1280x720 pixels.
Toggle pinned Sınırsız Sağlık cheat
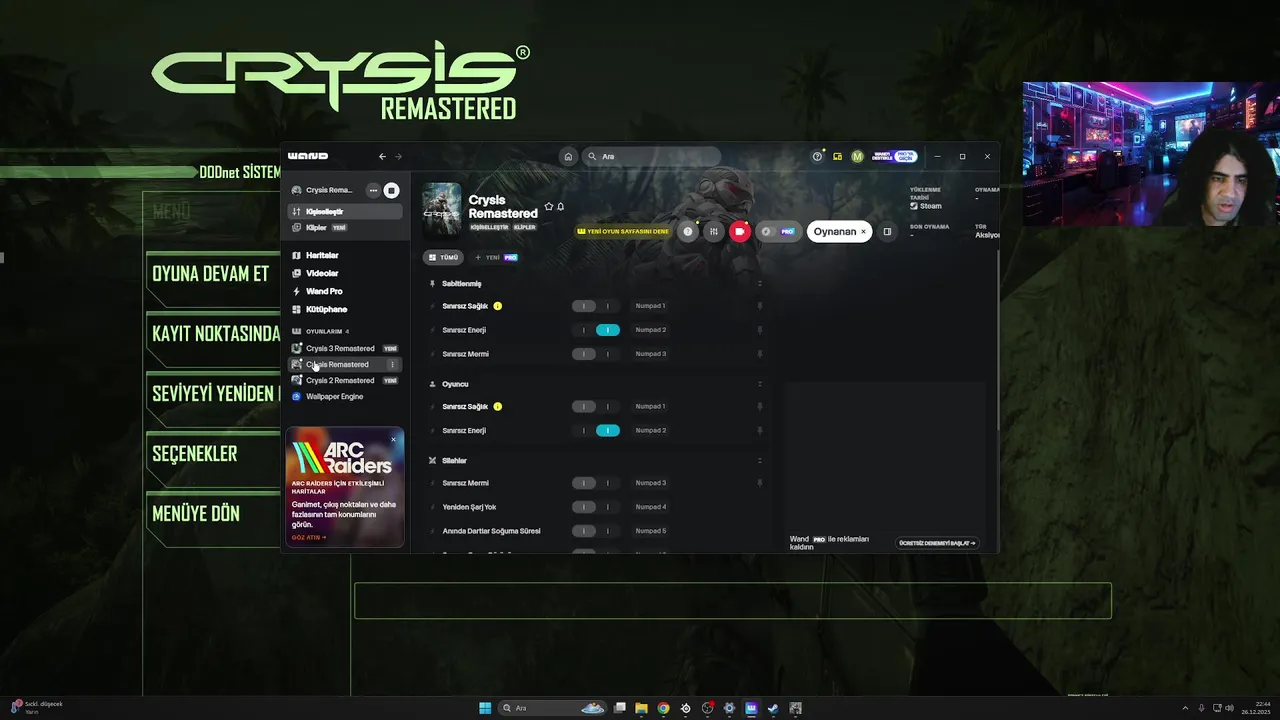click(x=596, y=306)
